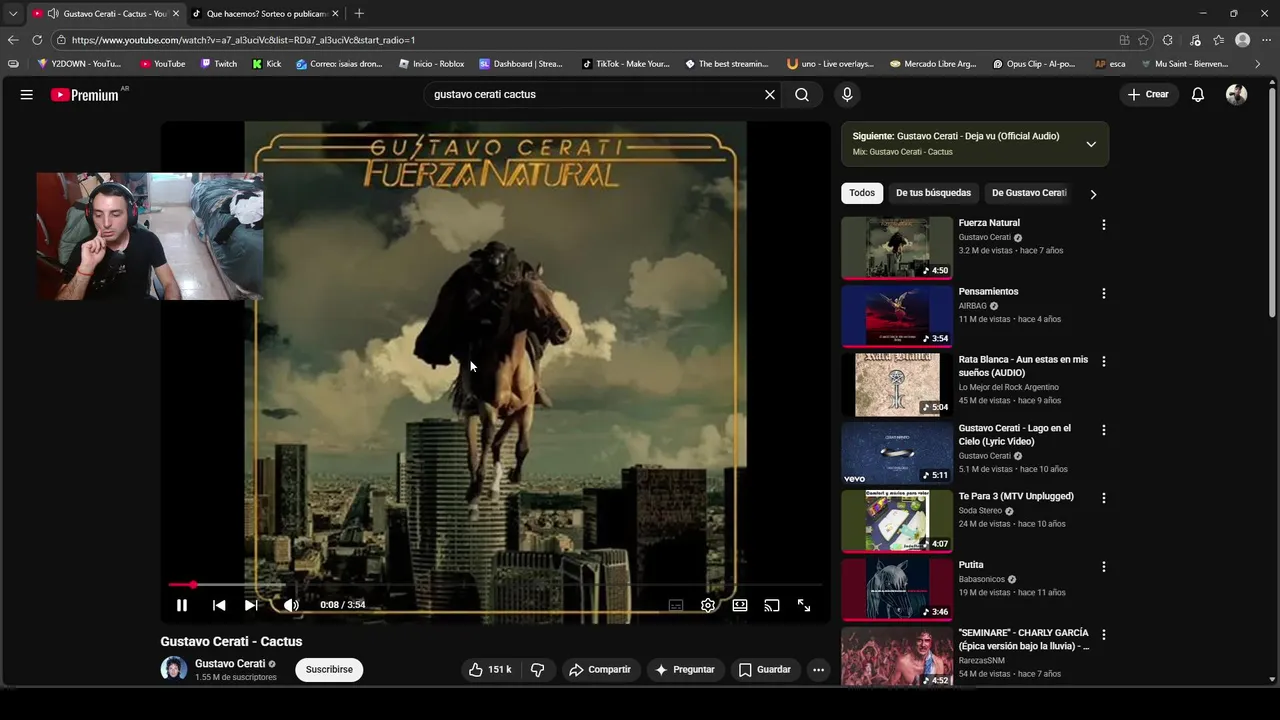Open Twitch bookmark
The image size is (1280, 720).
219,64
